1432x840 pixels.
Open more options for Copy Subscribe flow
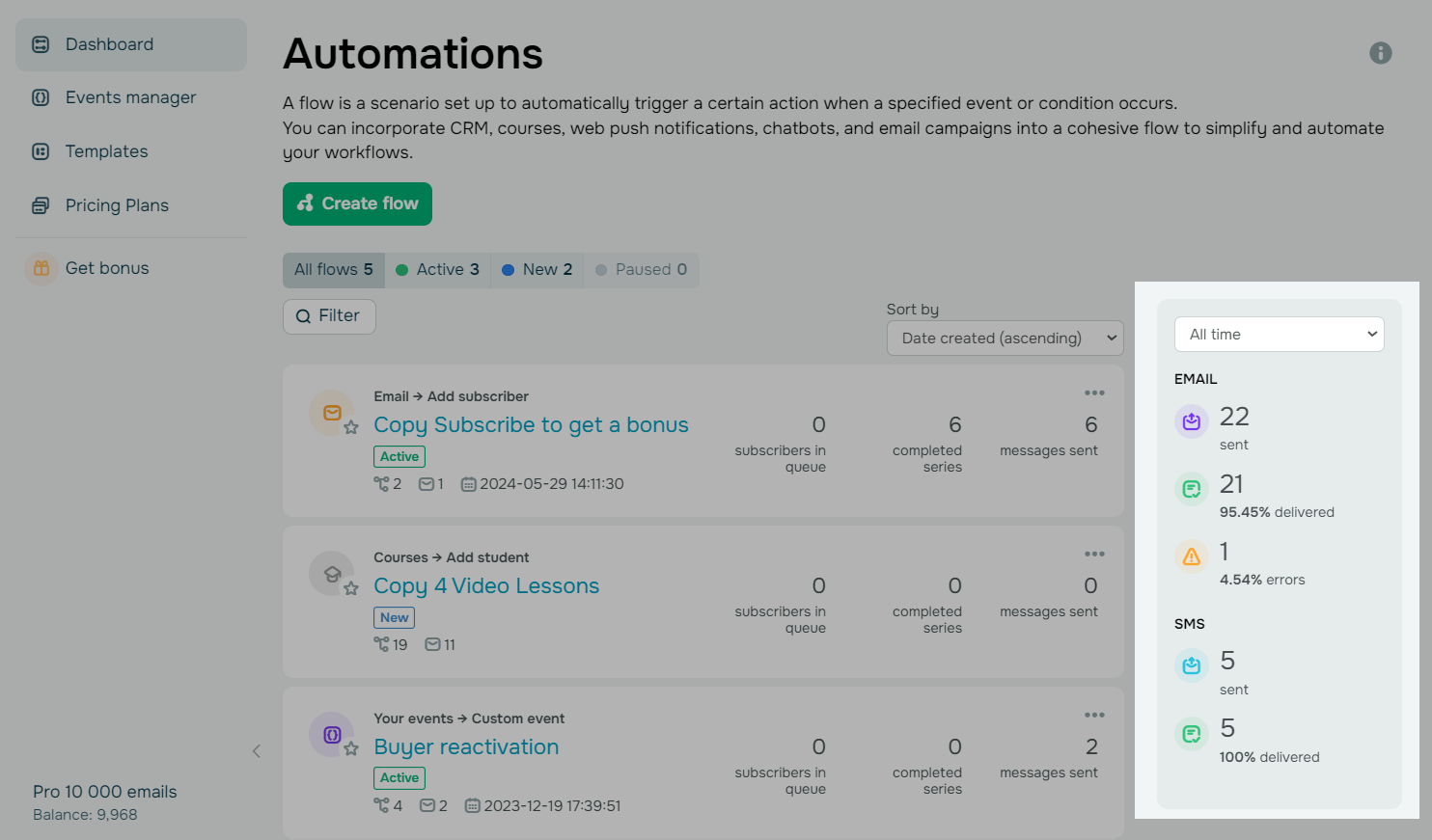1094,393
